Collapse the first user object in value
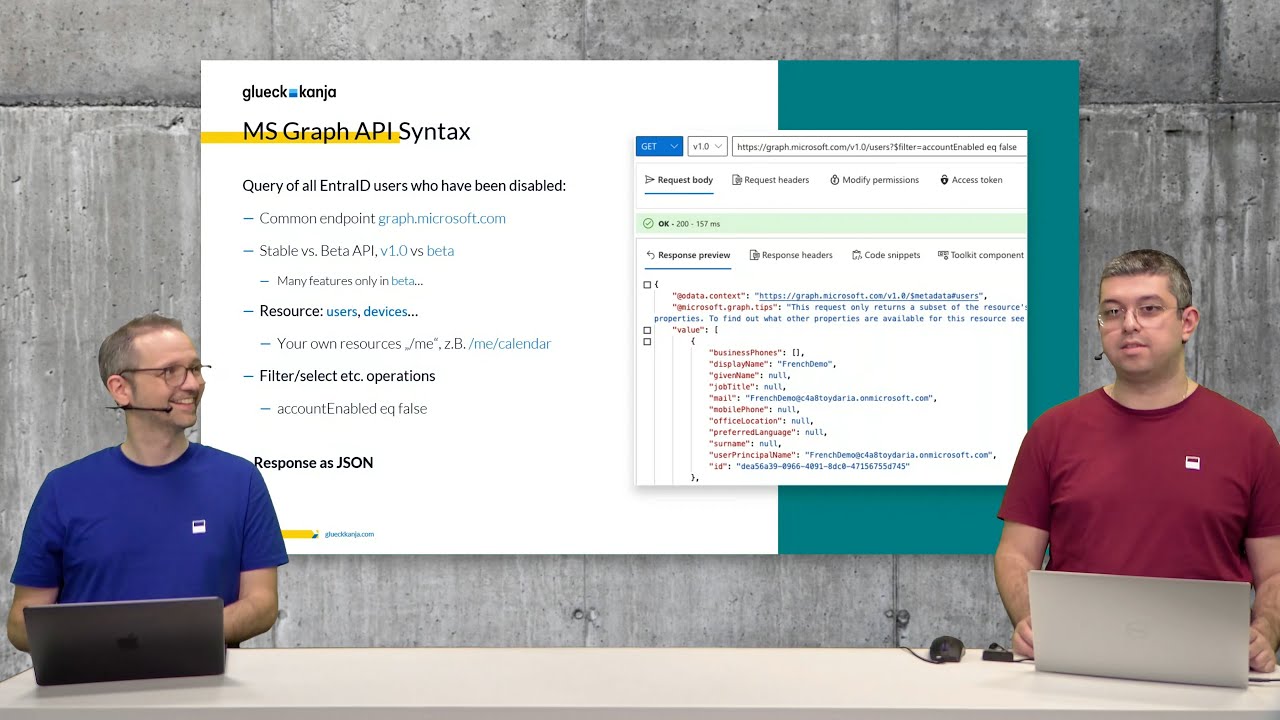Image resolution: width=1280 pixels, height=720 pixels. click(x=647, y=342)
